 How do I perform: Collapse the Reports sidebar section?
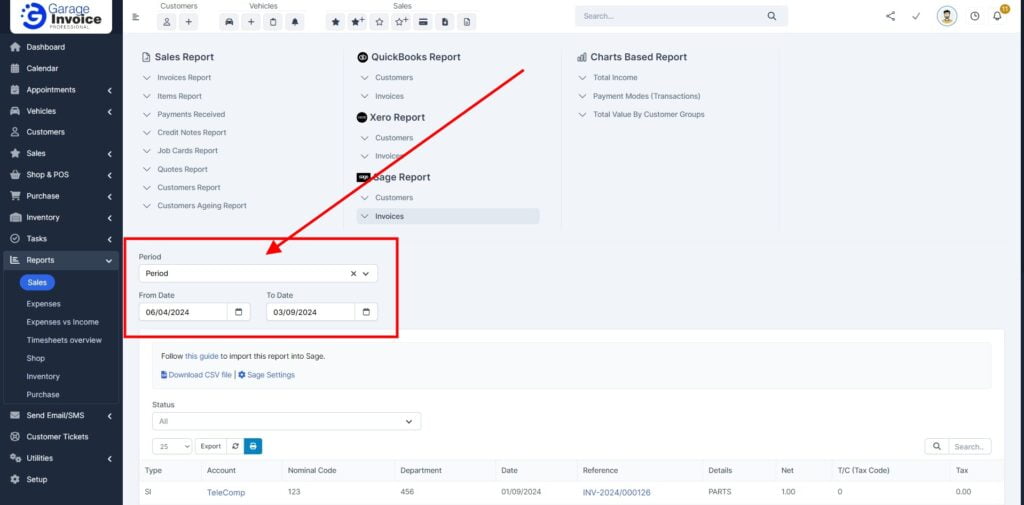[61, 260]
